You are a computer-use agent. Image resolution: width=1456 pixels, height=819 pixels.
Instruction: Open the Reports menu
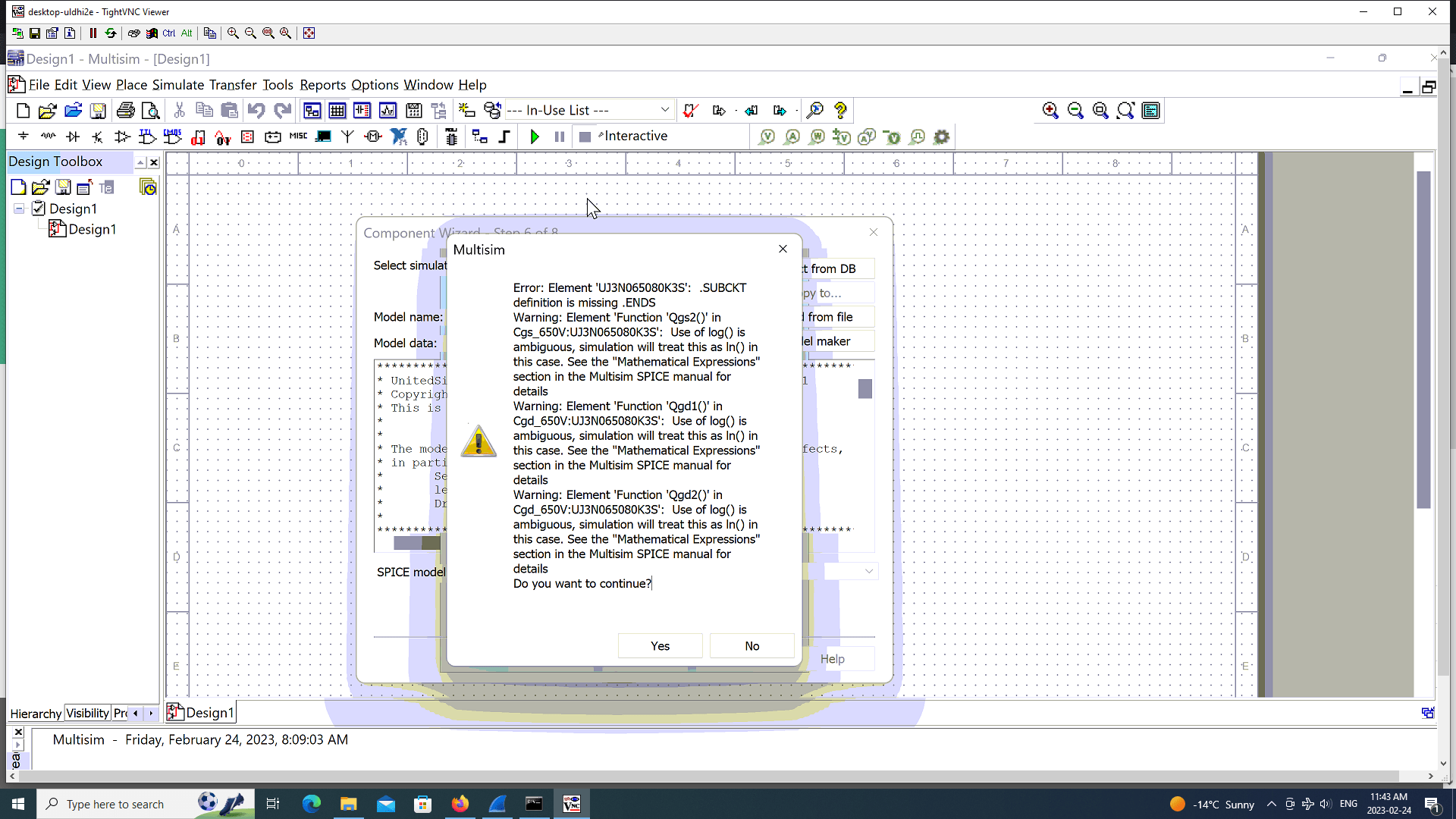[x=322, y=85]
